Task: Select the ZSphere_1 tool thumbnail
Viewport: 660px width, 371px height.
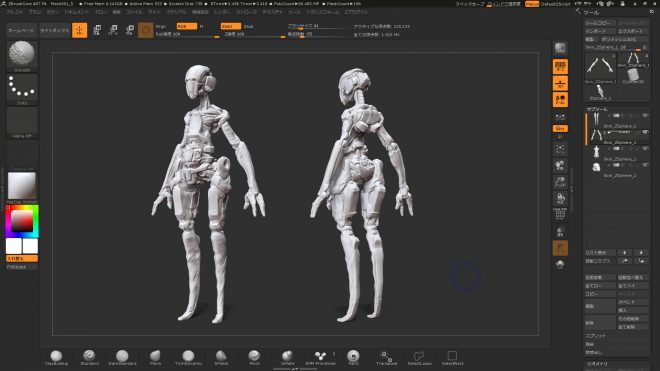Action: pos(600,93)
